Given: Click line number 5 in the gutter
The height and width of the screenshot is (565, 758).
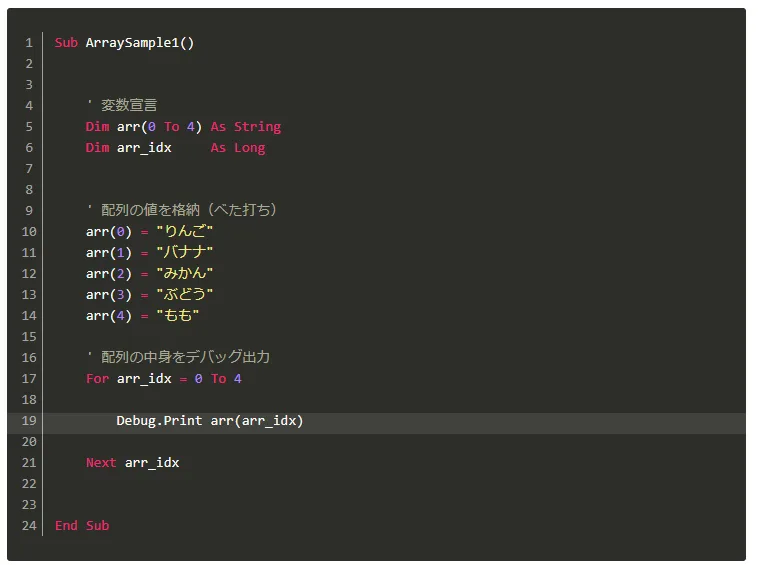Looking at the screenshot, I should [29, 127].
